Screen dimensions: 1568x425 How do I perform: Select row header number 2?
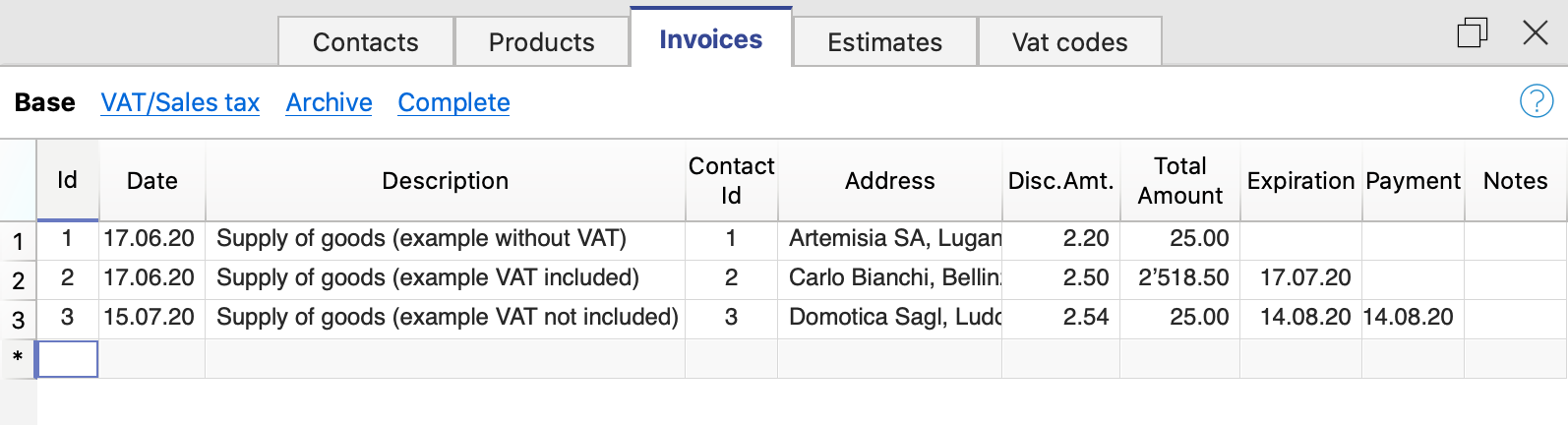coord(18,280)
